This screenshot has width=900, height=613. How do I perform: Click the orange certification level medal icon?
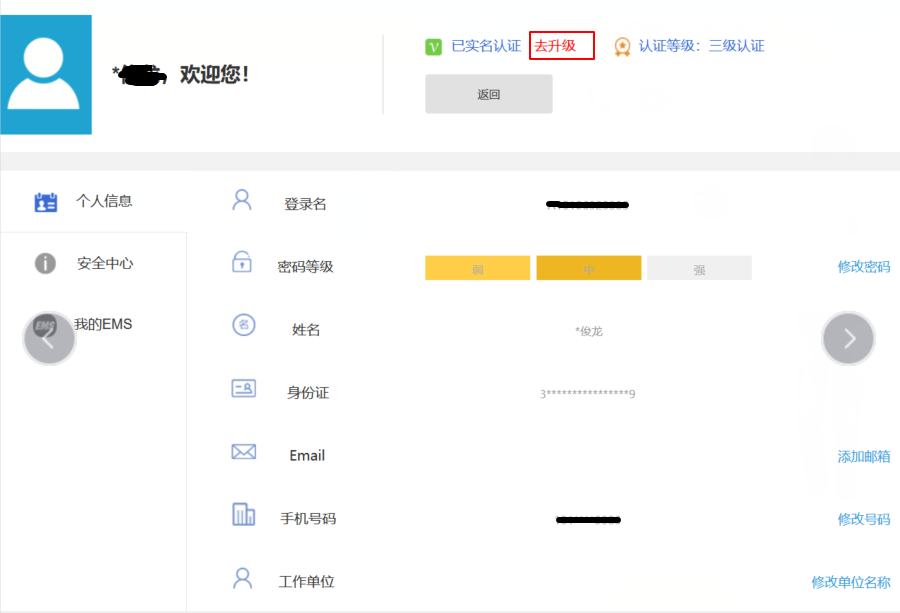pyautogui.click(x=622, y=46)
